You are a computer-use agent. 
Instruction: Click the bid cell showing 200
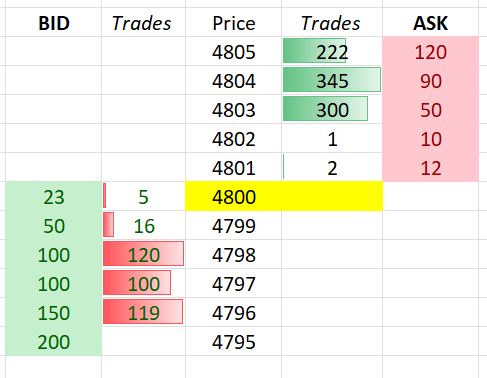coord(54,341)
